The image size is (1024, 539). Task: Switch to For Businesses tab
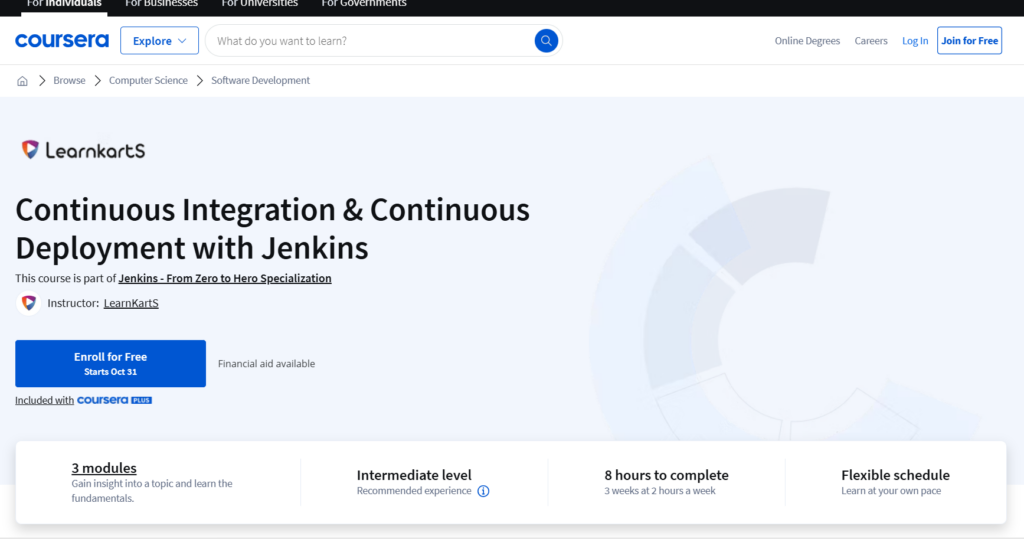click(161, 4)
